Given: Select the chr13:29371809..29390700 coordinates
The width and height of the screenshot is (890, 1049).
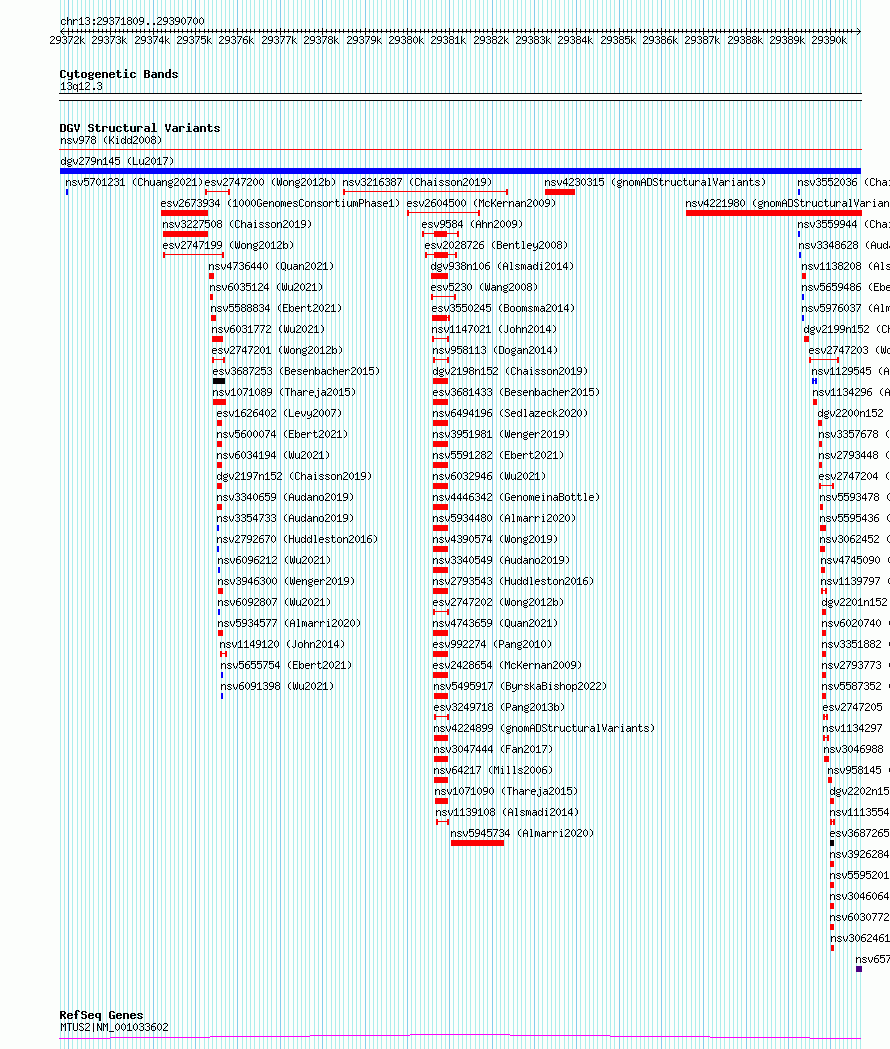Looking at the screenshot, I should click(132, 21).
